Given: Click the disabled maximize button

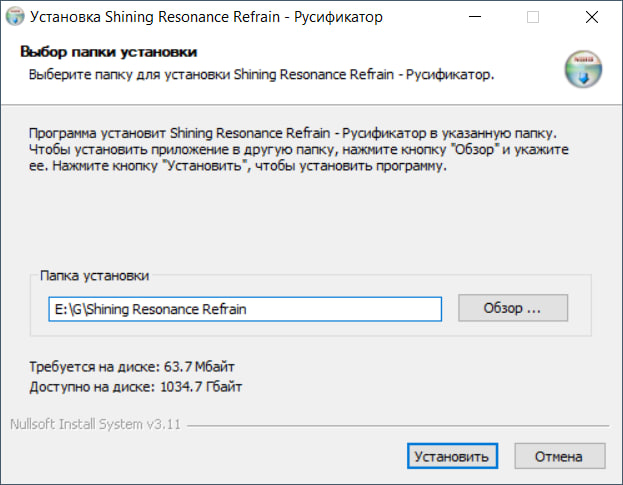Looking at the screenshot, I should click(x=532, y=17).
